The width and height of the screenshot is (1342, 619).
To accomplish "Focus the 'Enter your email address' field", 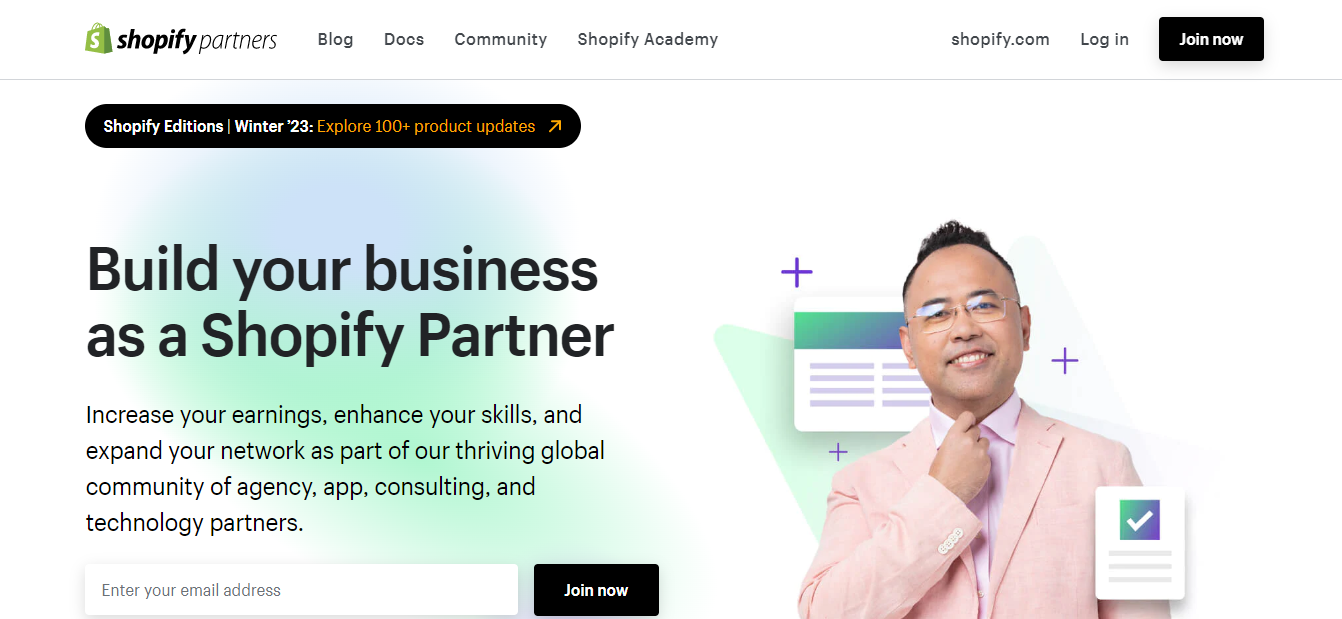I will pos(301,590).
